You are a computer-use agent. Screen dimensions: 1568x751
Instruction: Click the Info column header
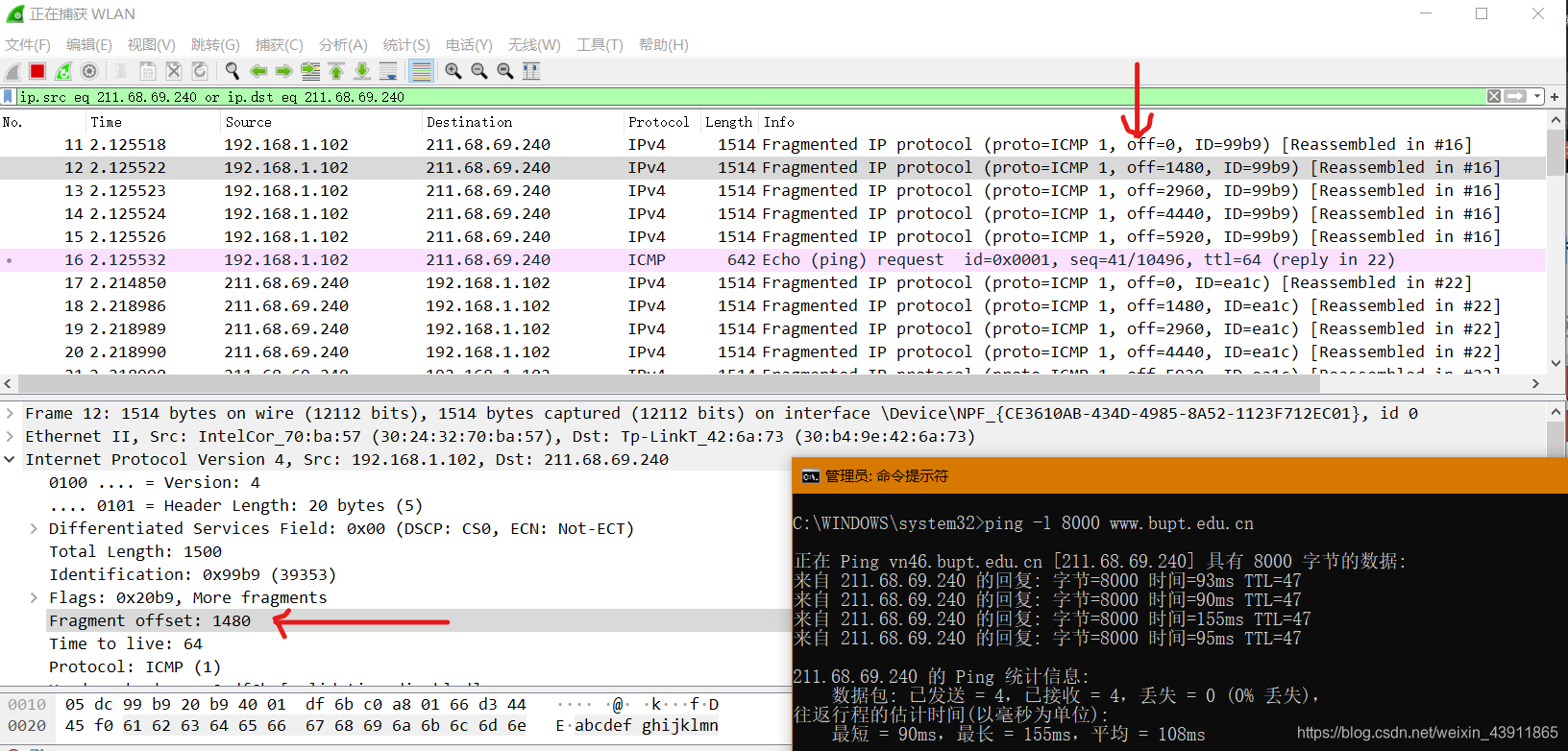click(x=1153, y=122)
